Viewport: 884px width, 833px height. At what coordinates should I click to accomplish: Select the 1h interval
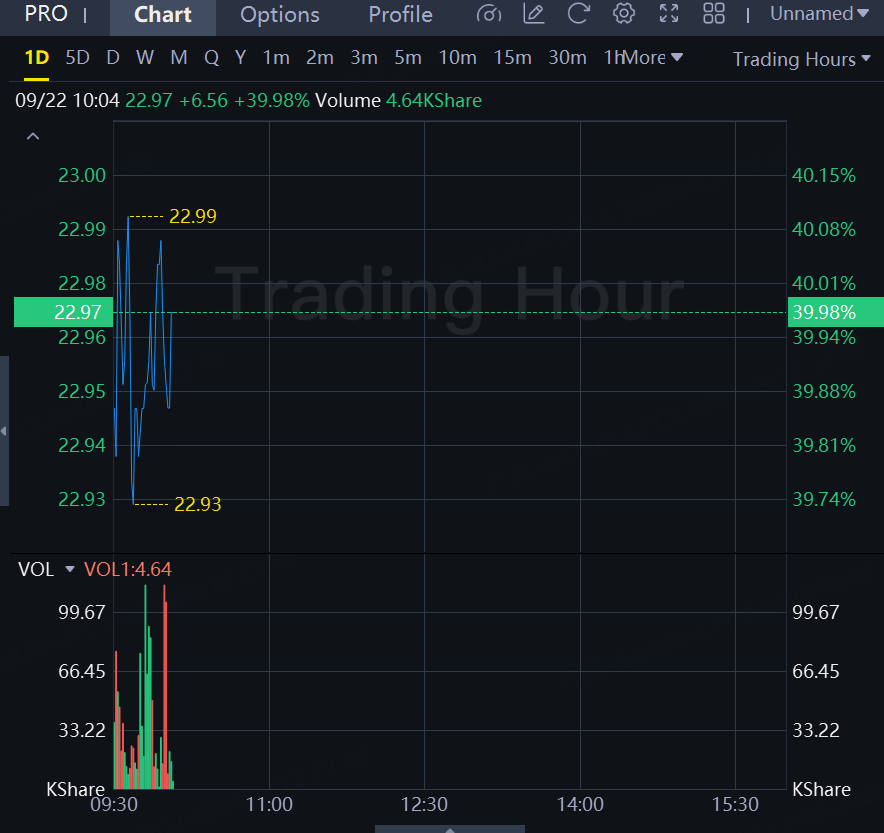click(613, 57)
